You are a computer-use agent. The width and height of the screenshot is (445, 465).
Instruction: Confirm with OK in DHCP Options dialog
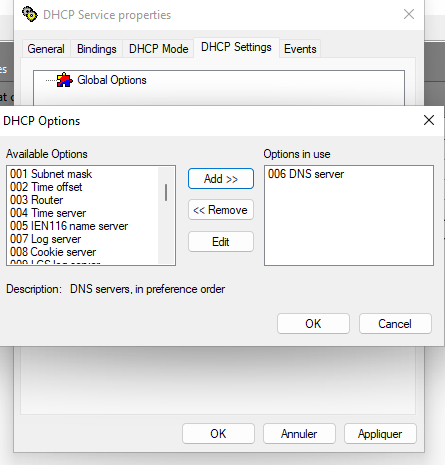313,324
